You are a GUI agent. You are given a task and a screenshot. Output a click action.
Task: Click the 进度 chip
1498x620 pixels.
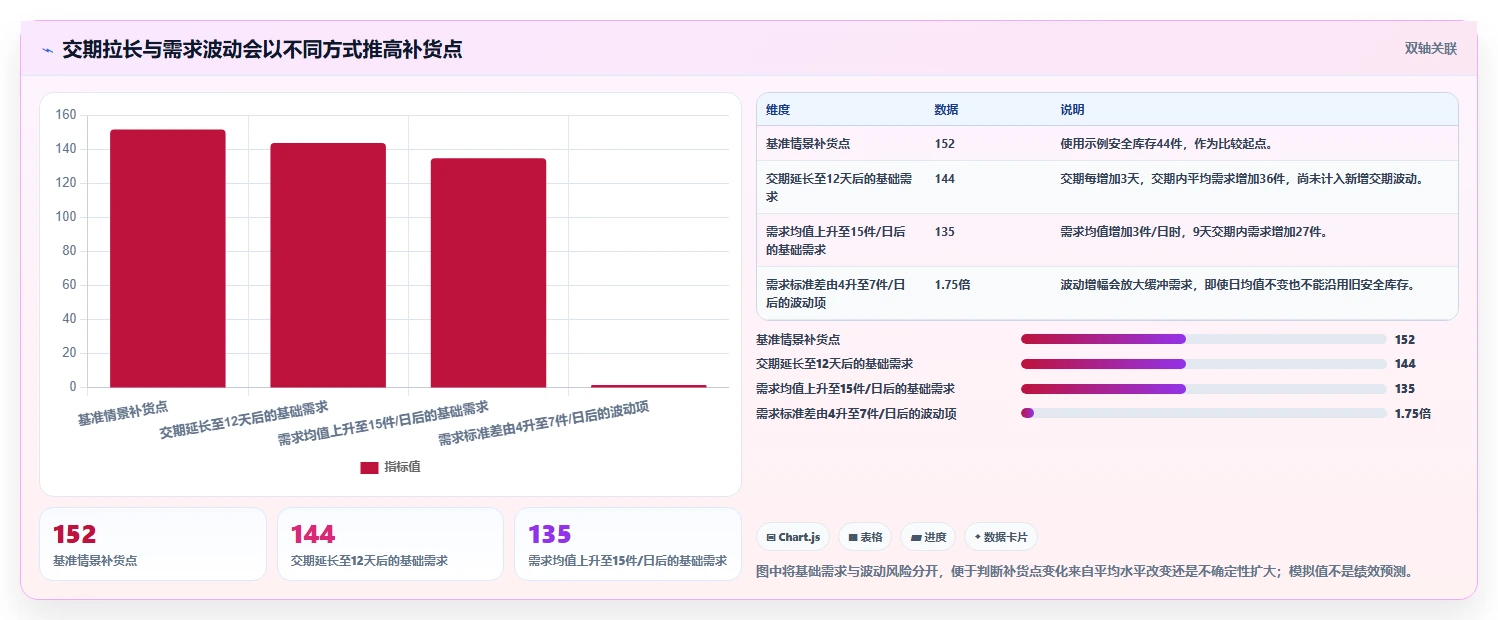point(928,537)
